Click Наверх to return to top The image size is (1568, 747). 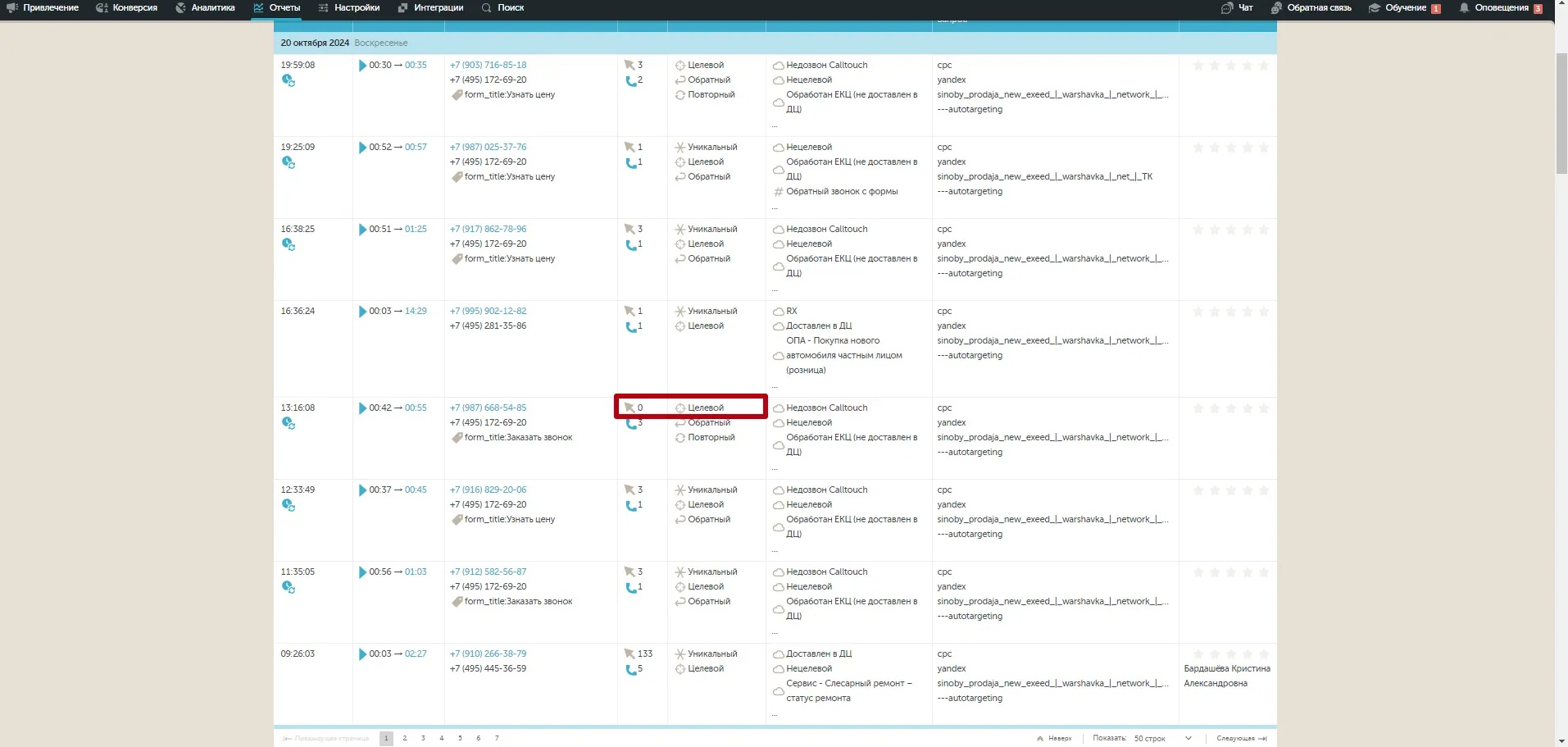click(x=1055, y=738)
